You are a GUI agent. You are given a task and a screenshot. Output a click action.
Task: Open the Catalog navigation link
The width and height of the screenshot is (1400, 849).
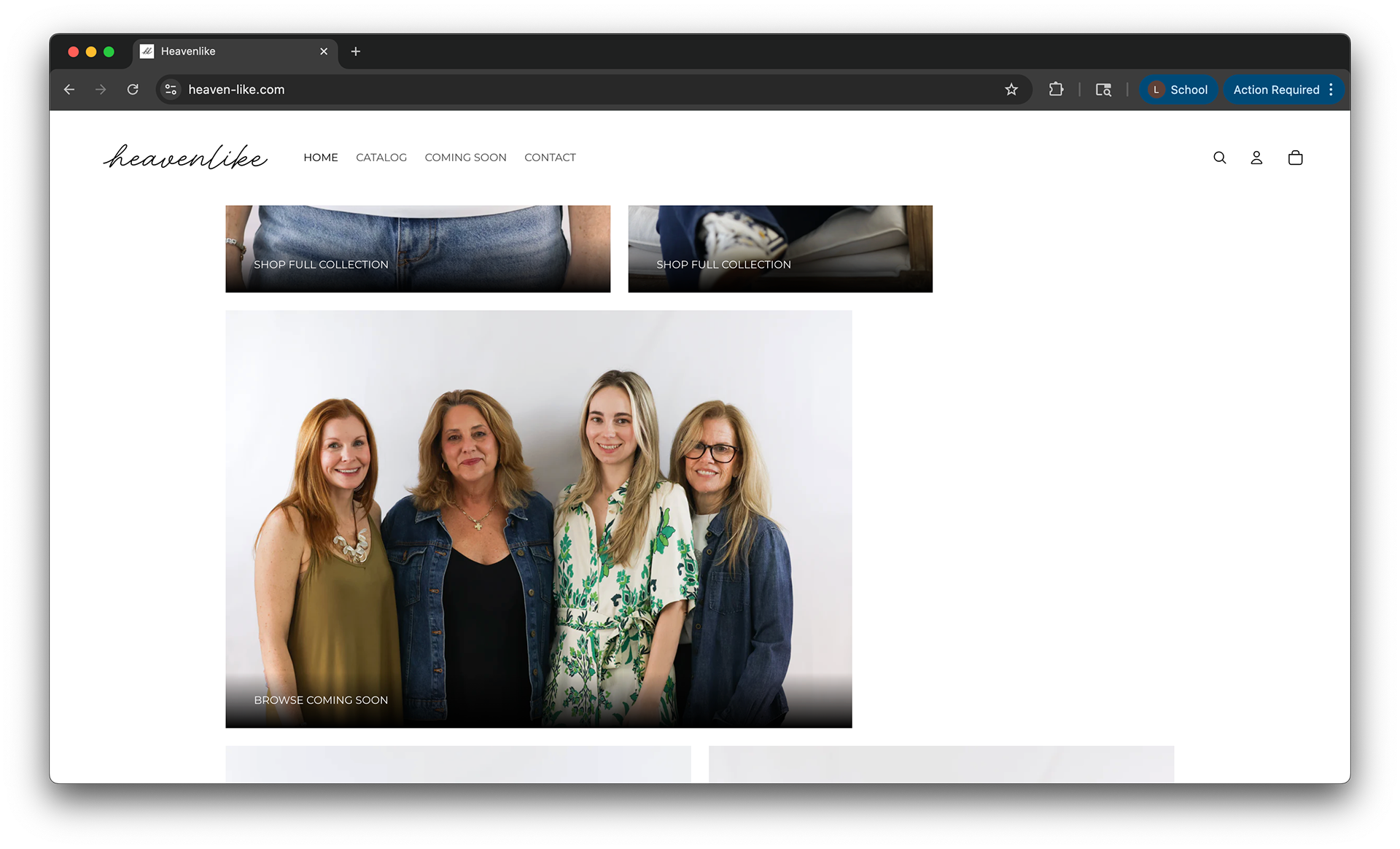pos(381,158)
